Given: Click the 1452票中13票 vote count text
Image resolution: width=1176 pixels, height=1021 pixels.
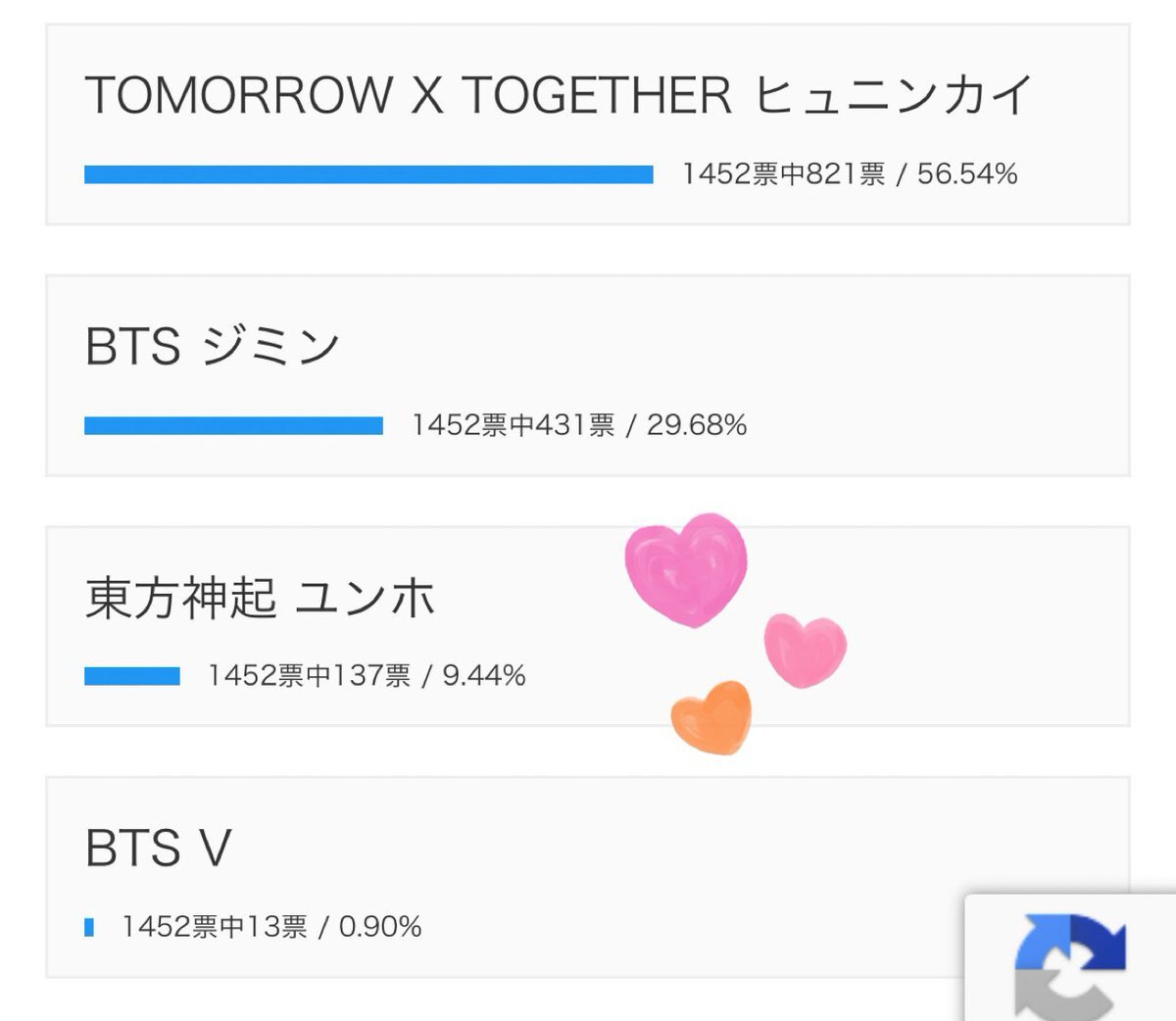Looking at the screenshot, I should (x=215, y=927).
